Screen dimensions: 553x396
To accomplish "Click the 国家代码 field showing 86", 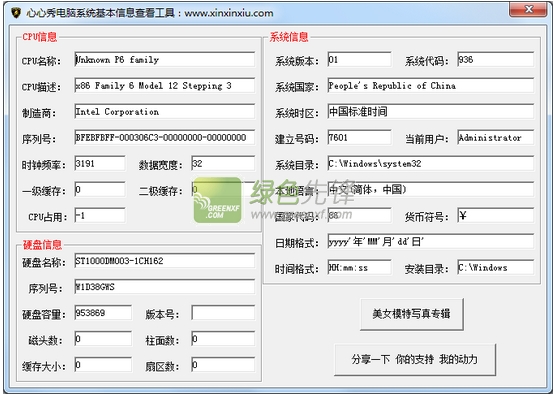I will (359, 215).
